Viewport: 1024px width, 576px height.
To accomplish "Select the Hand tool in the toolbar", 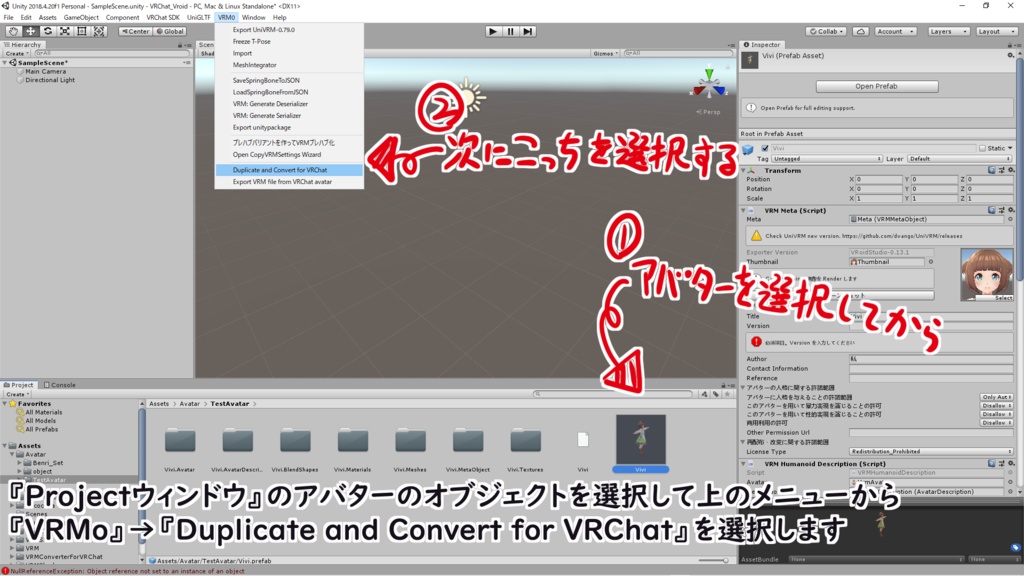I will point(14,31).
